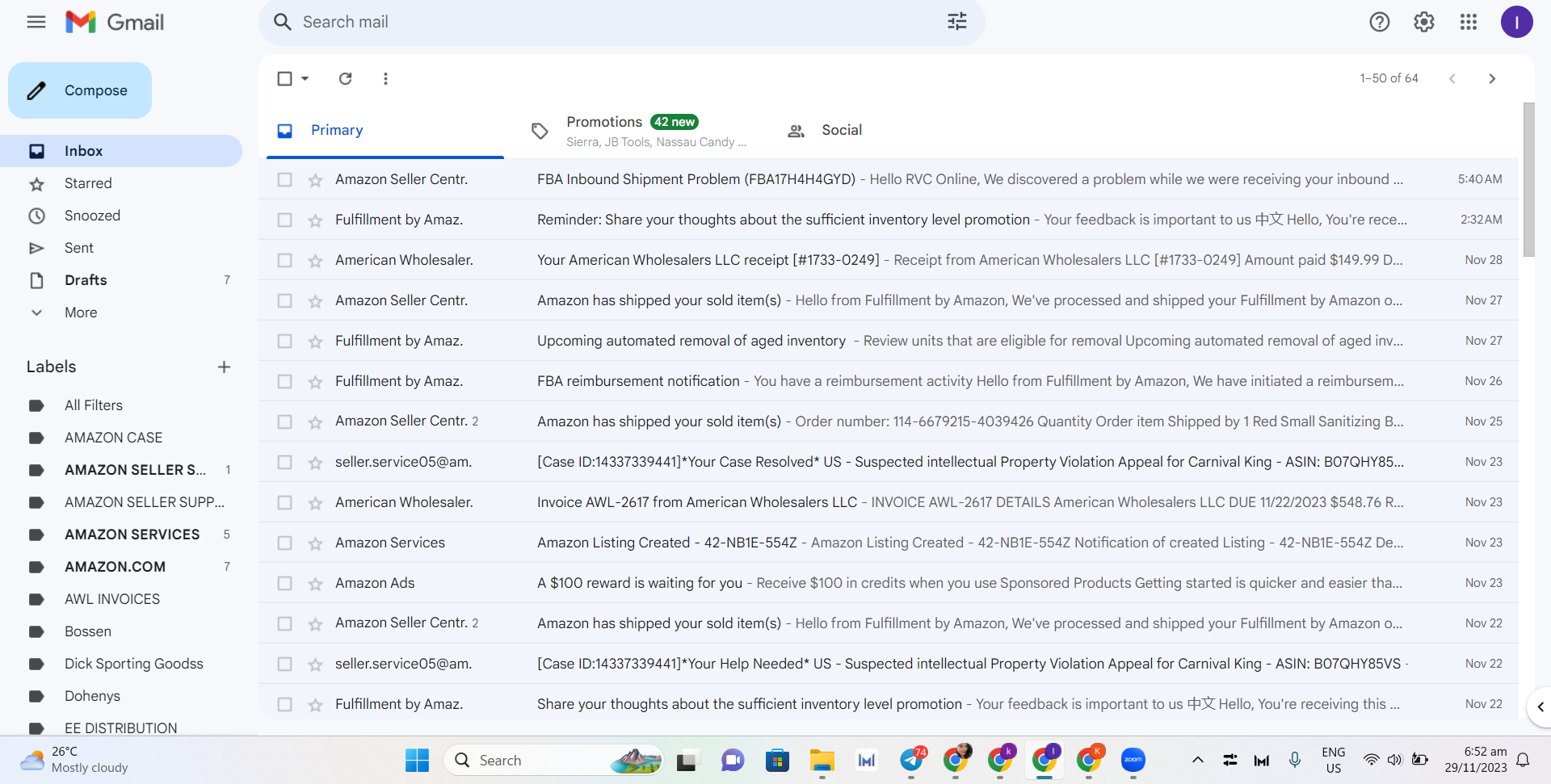Check the Amazon Ads $100 reward email
The width and height of the screenshot is (1551, 784).
click(284, 583)
